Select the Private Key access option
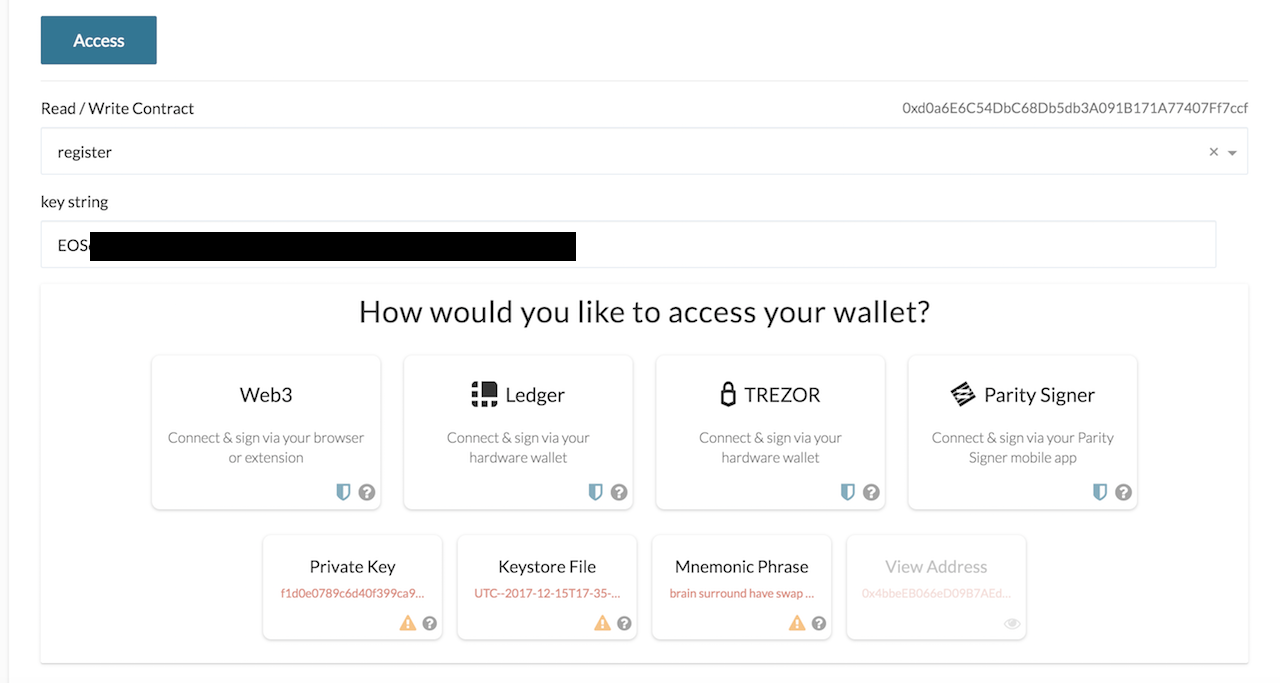Image resolution: width=1280 pixels, height=683 pixels. 352,586
